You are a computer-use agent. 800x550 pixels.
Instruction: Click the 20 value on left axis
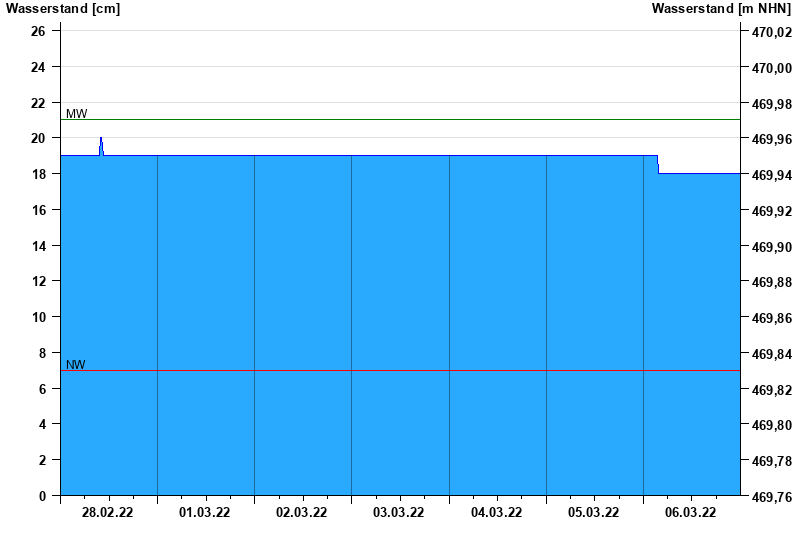pyautogui.click(x=38, y=138)
